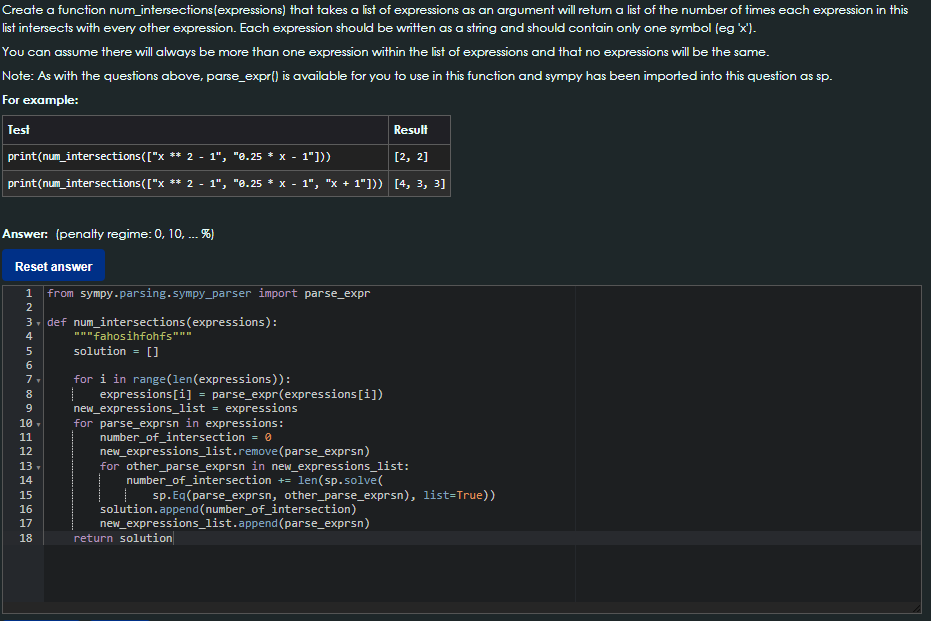Collapse the fold arrow on line 10
The width and height of the screenshot is (931, 621).
point(39,424)
